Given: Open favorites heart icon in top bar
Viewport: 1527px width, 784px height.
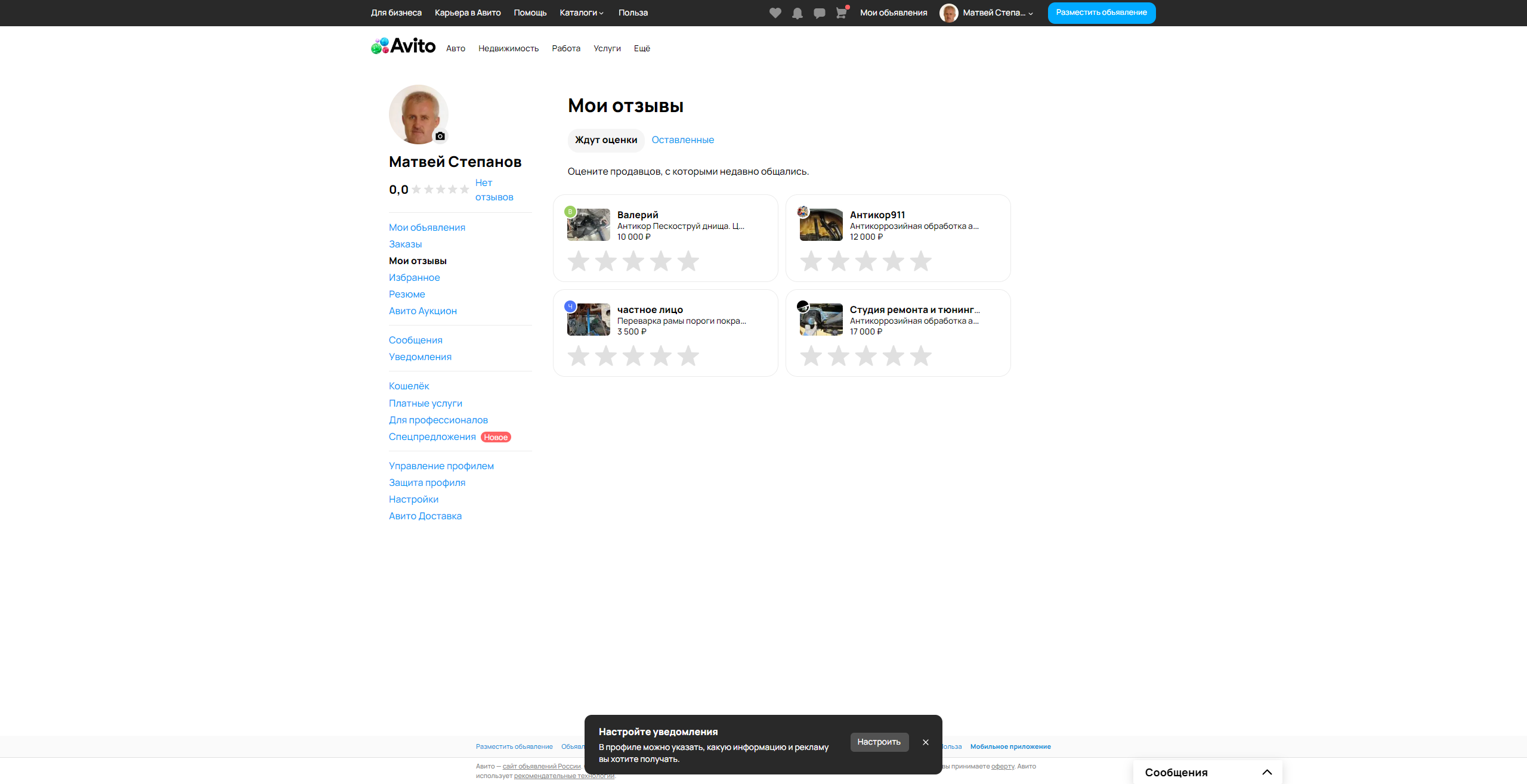Looking at the screenshot, I should pos(775,13).
